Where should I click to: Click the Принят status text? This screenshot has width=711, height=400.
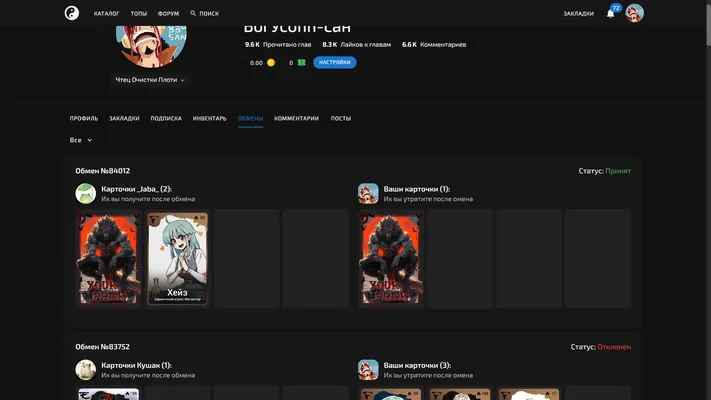(x=618, y=171)
